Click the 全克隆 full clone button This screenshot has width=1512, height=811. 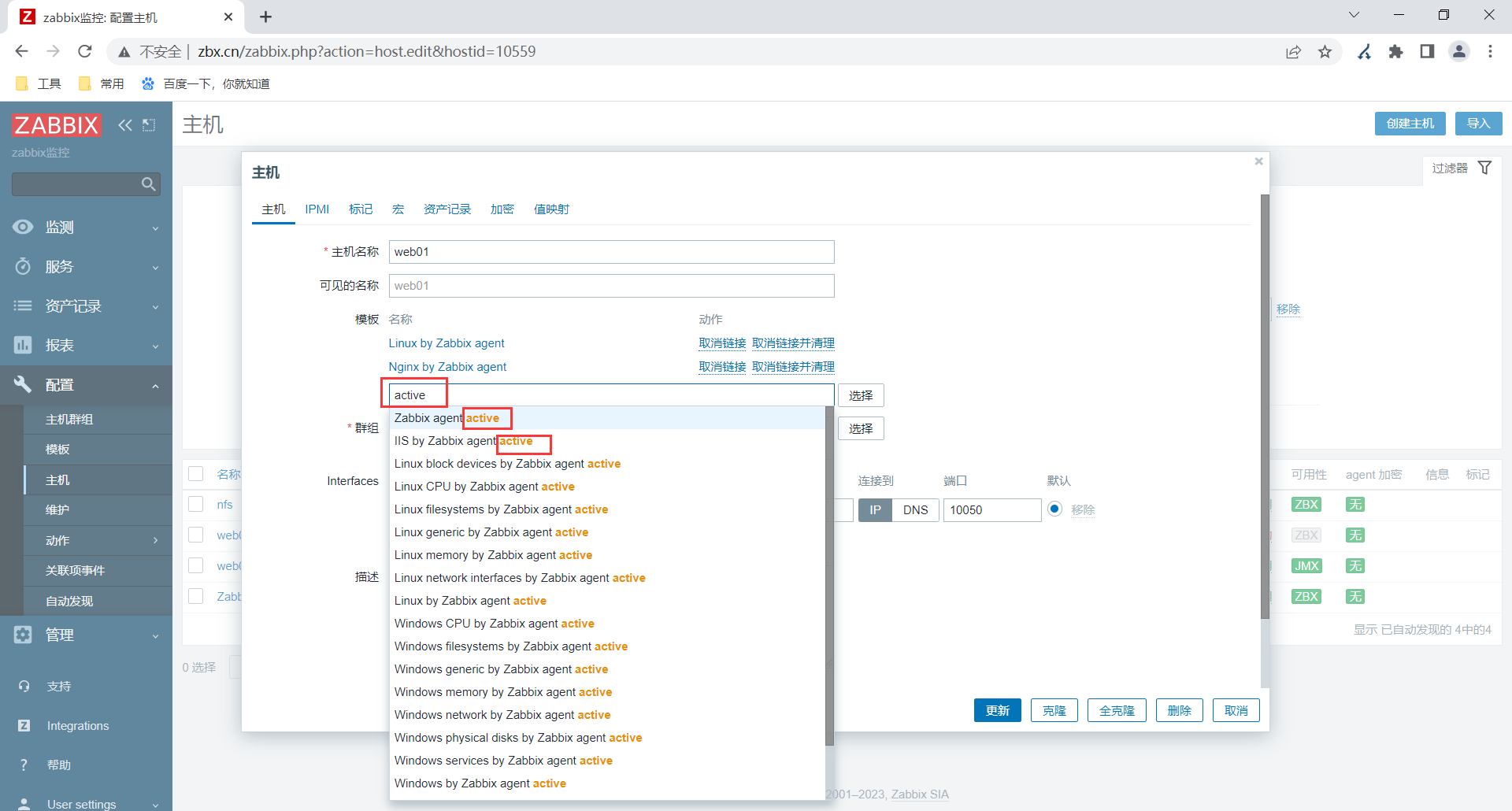tap(1117, 710)
